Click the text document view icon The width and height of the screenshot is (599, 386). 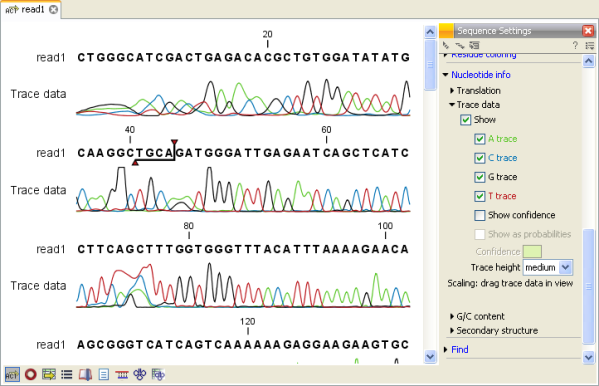104,374
